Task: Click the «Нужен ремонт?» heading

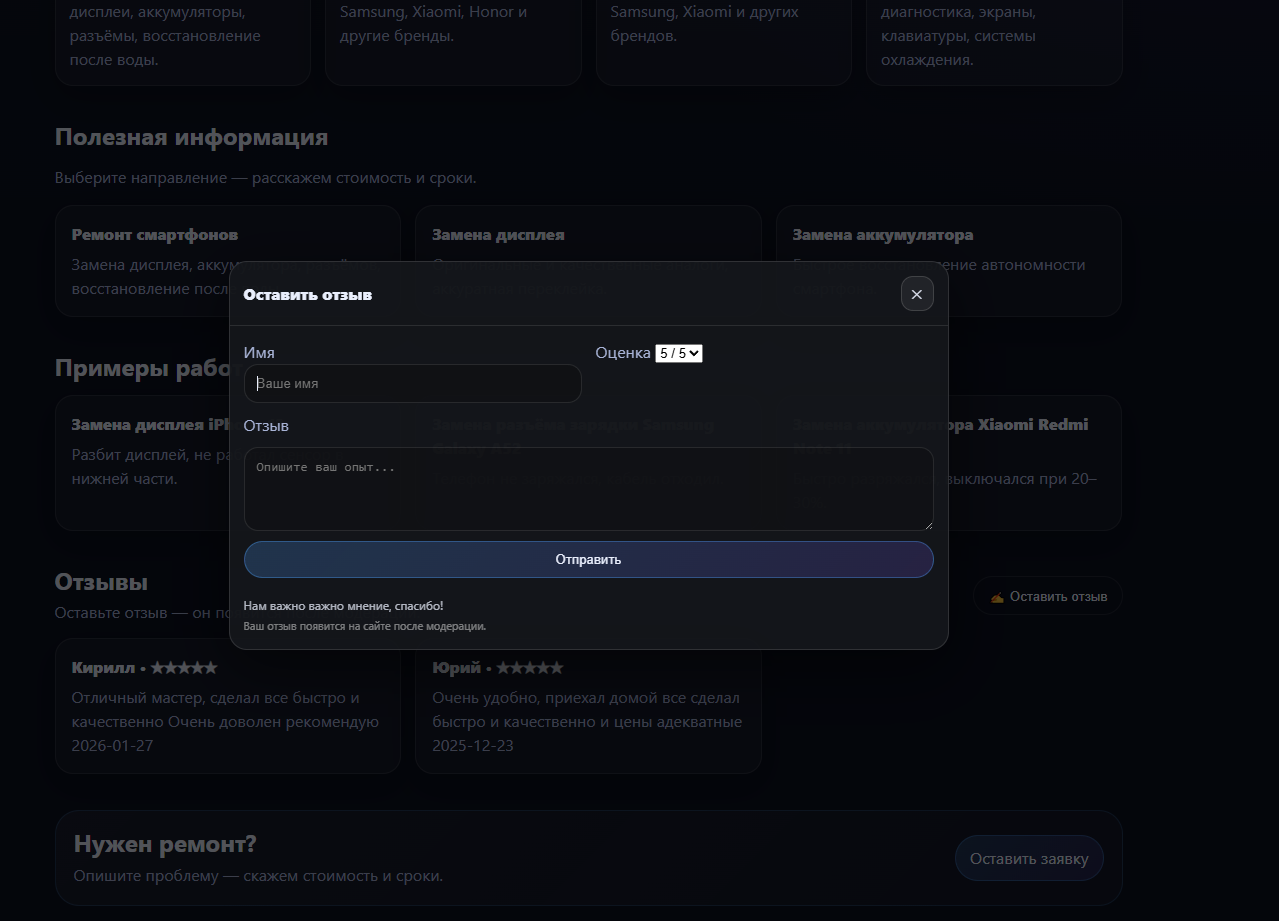Action: coord(165,844)
